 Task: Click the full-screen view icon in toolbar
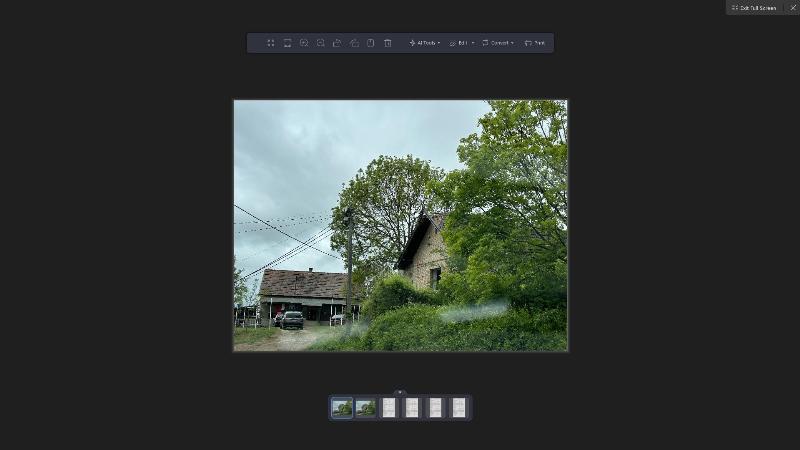[x=271, y=43]
